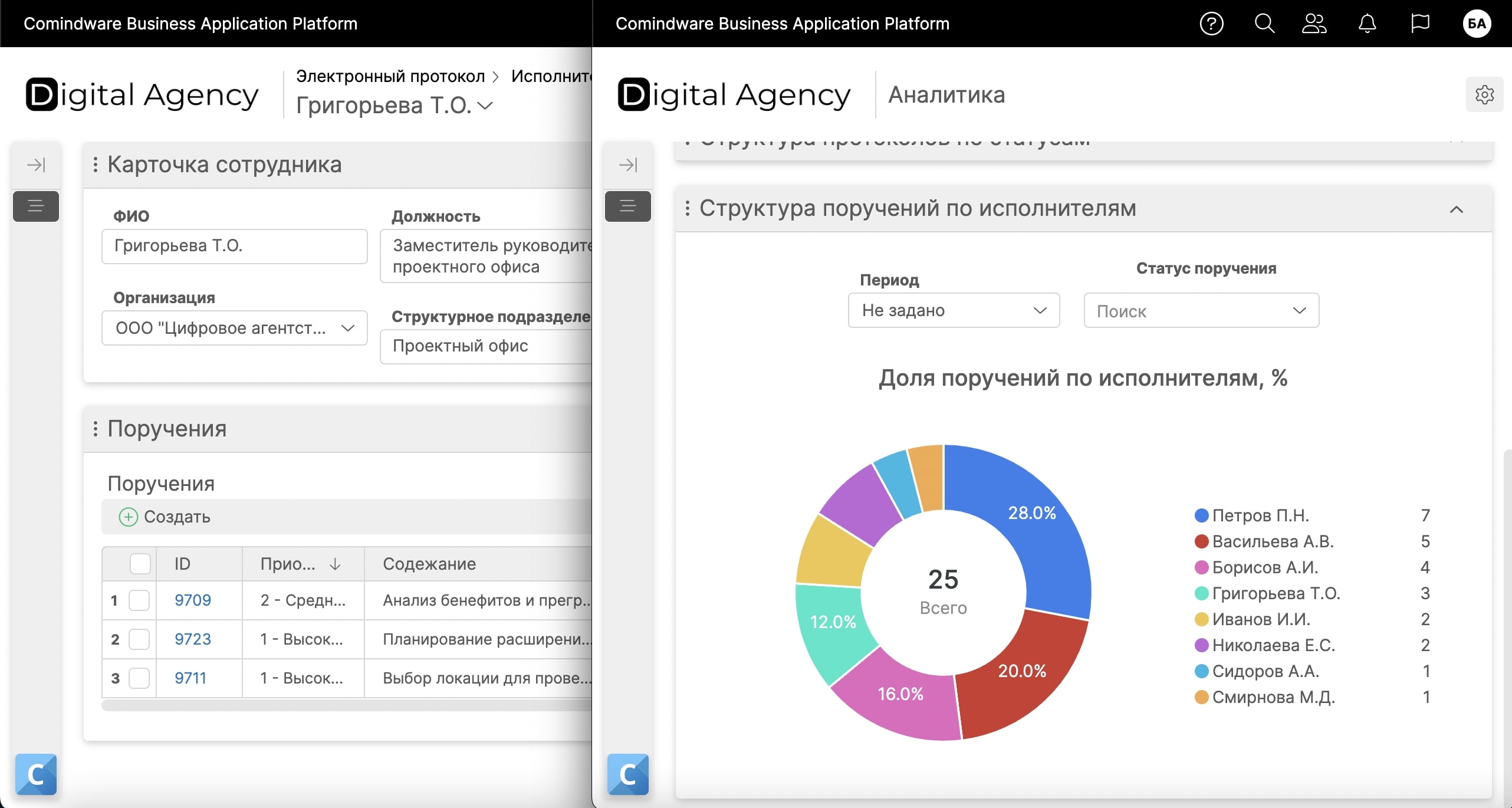Click sort arrow in Приоритет column
Image resolution: width=1512 pixels, height=808 pixels.
pos(335,564)
